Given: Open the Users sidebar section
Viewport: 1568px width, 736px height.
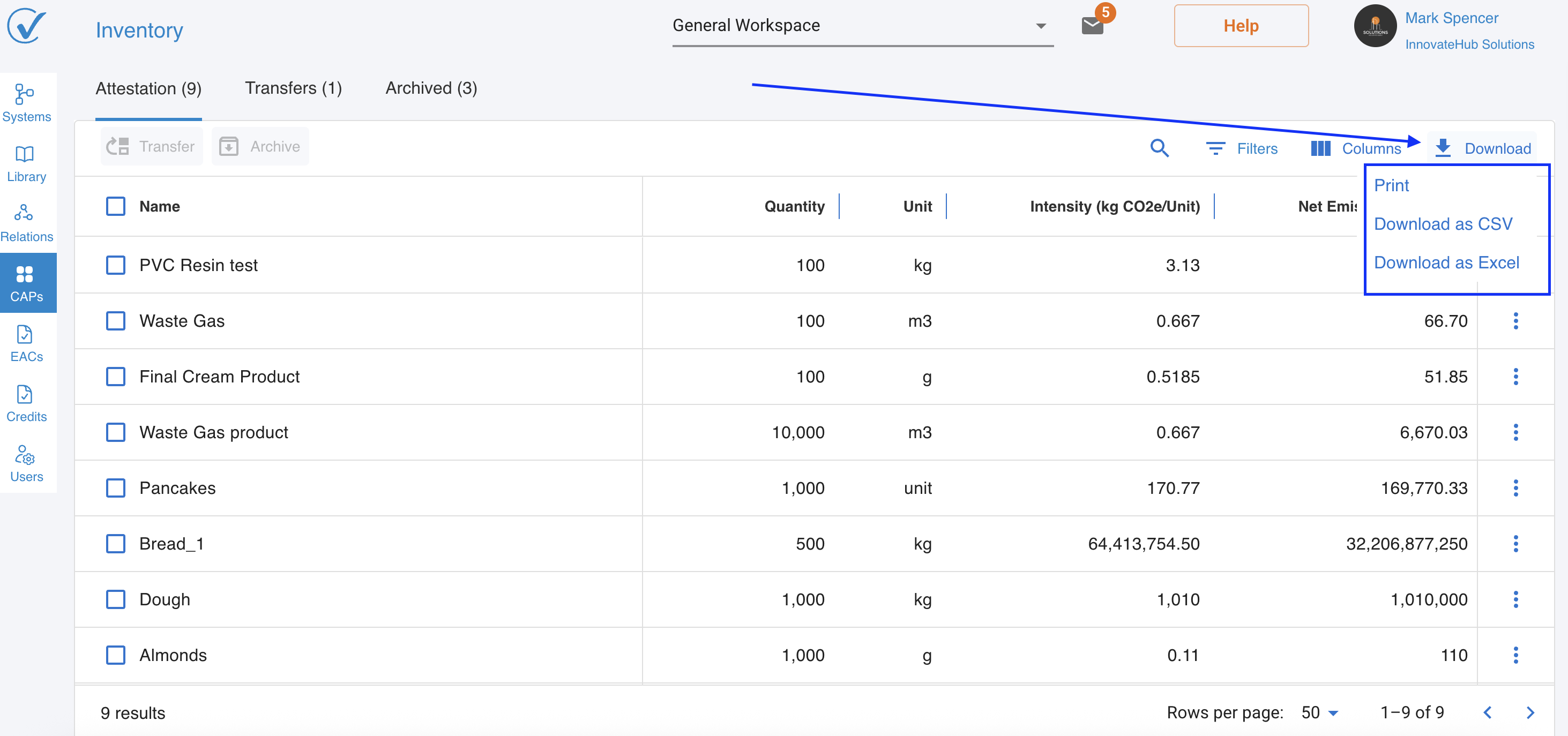Looking at the screenshot, I should 26,463.
